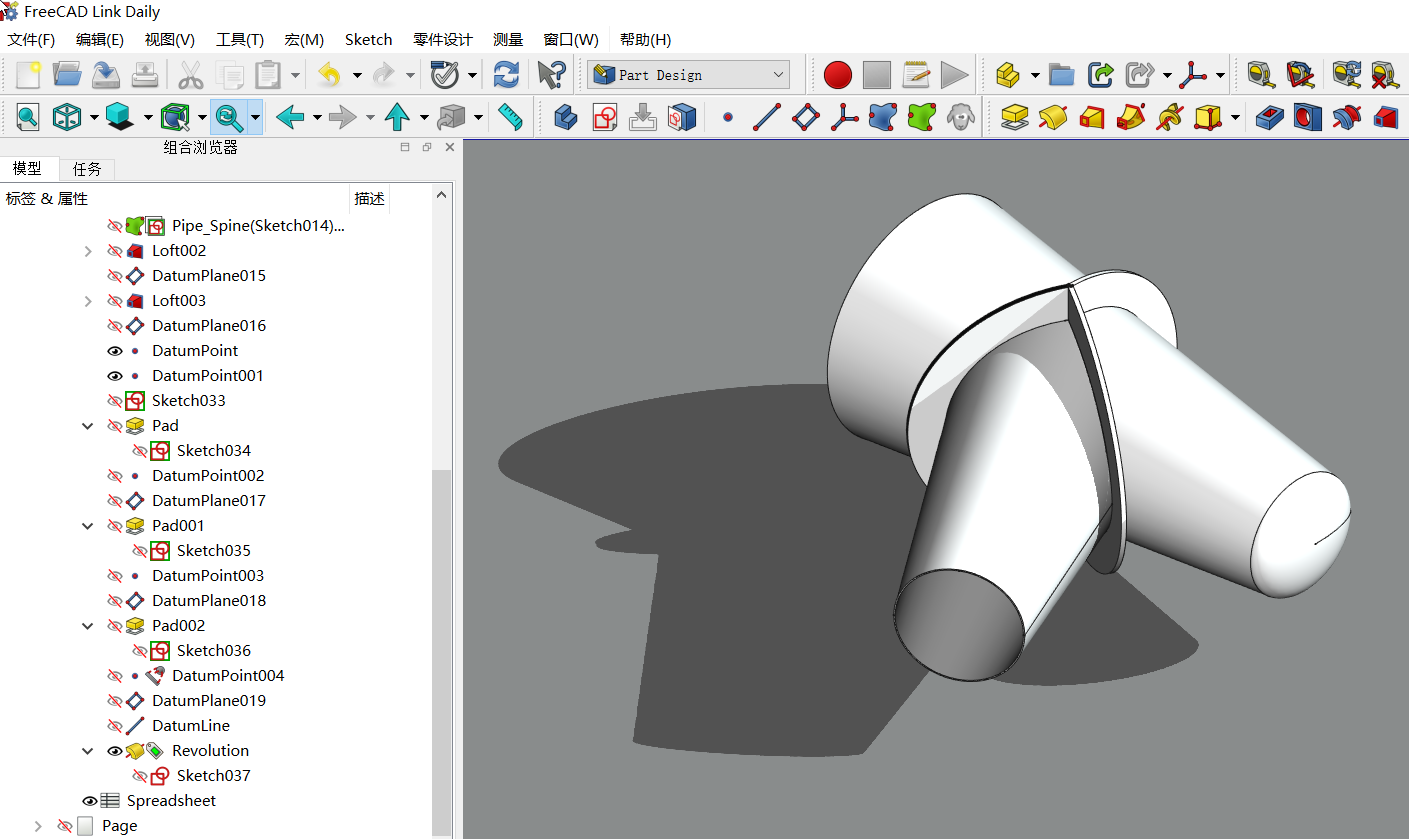Collapse the Pad001 tree node
Viewport: 1409px width, 839px height.
pos(89,526)
